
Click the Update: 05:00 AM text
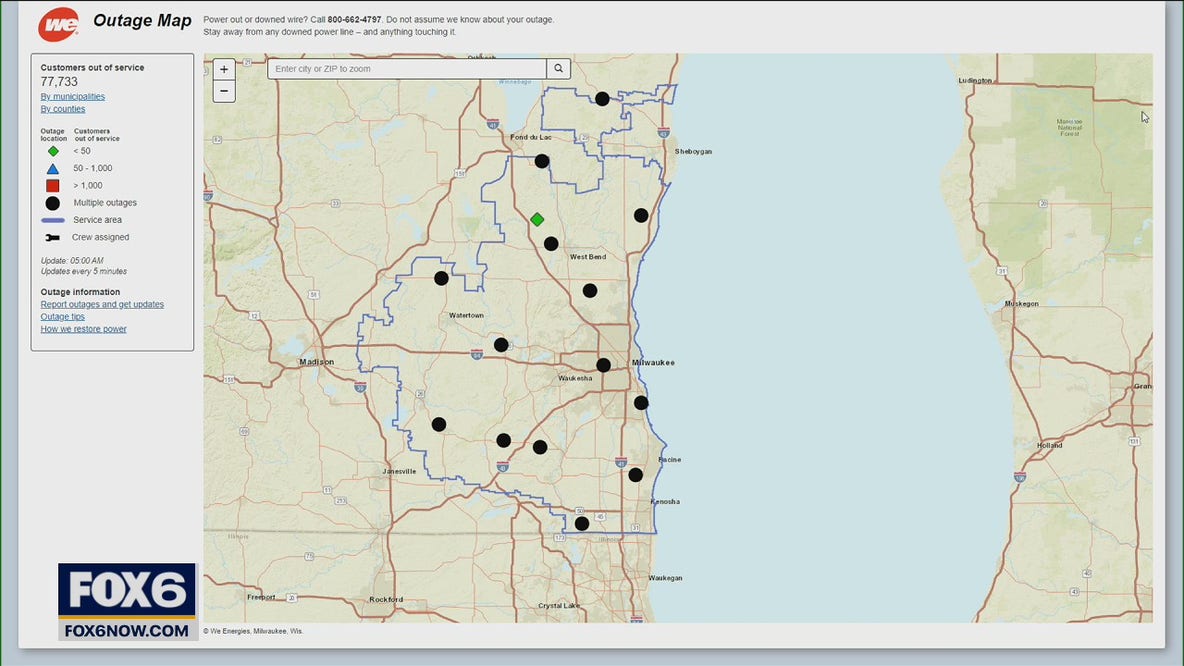click(x=72, y=261)
